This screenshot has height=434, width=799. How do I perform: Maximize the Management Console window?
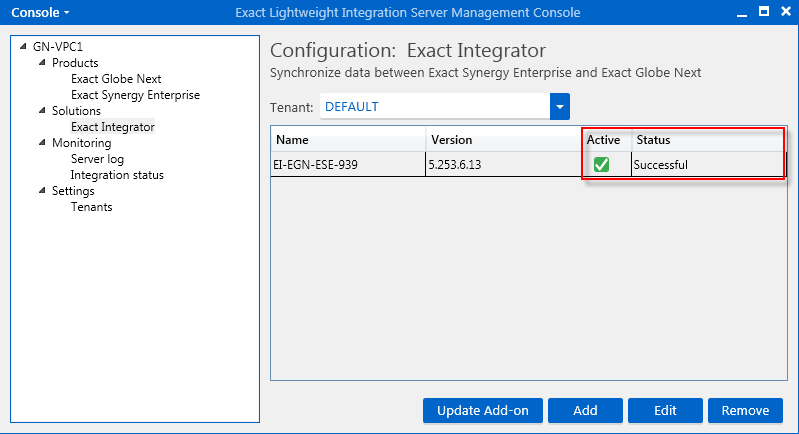764,11
